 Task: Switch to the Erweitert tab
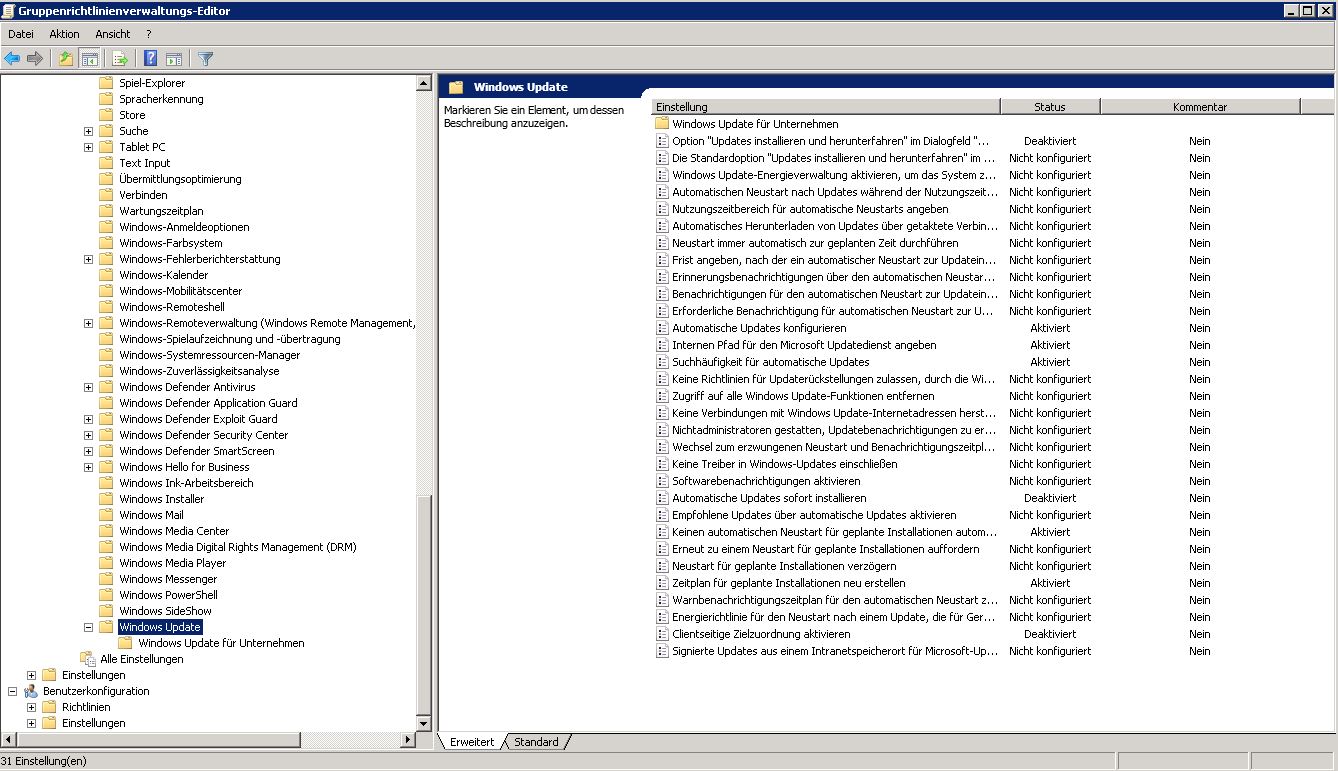[x=472, y=742]
